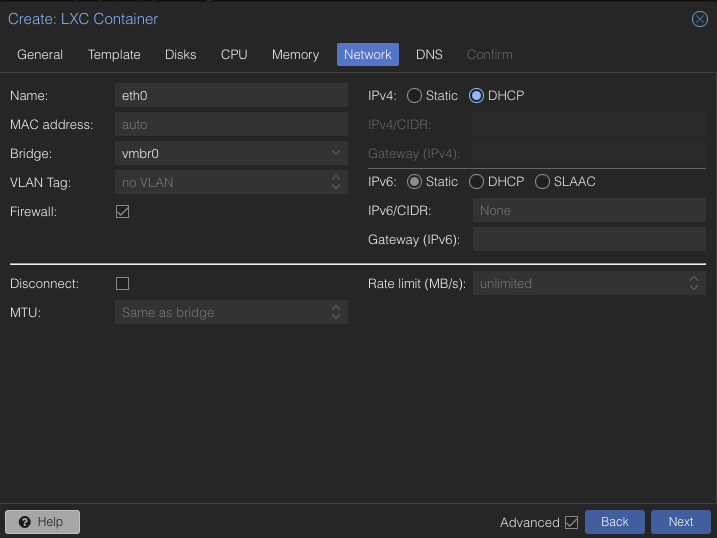Toggle the Advanced checkbox
Image resolution: width=717 pixels, height=538 pixels.
coord(572,522)
